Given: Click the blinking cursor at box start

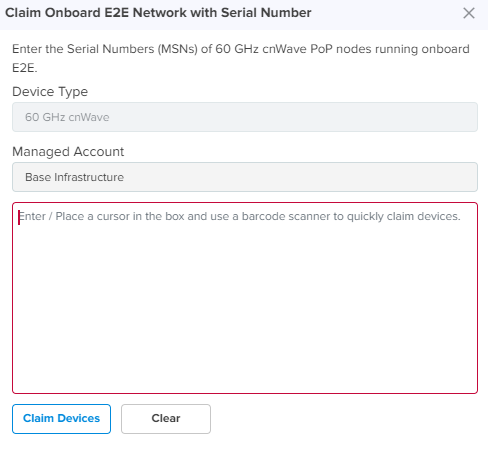Looking at the screenshot, I should 19,217.
